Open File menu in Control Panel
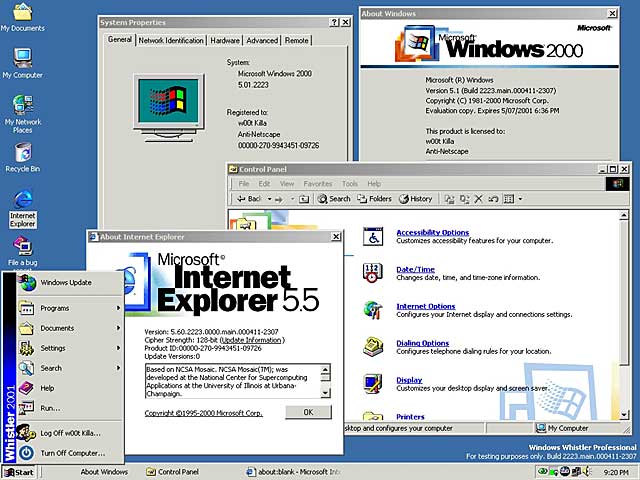Image resolution: width=640 pixels, height=480 pixels. tap(244, 184)
